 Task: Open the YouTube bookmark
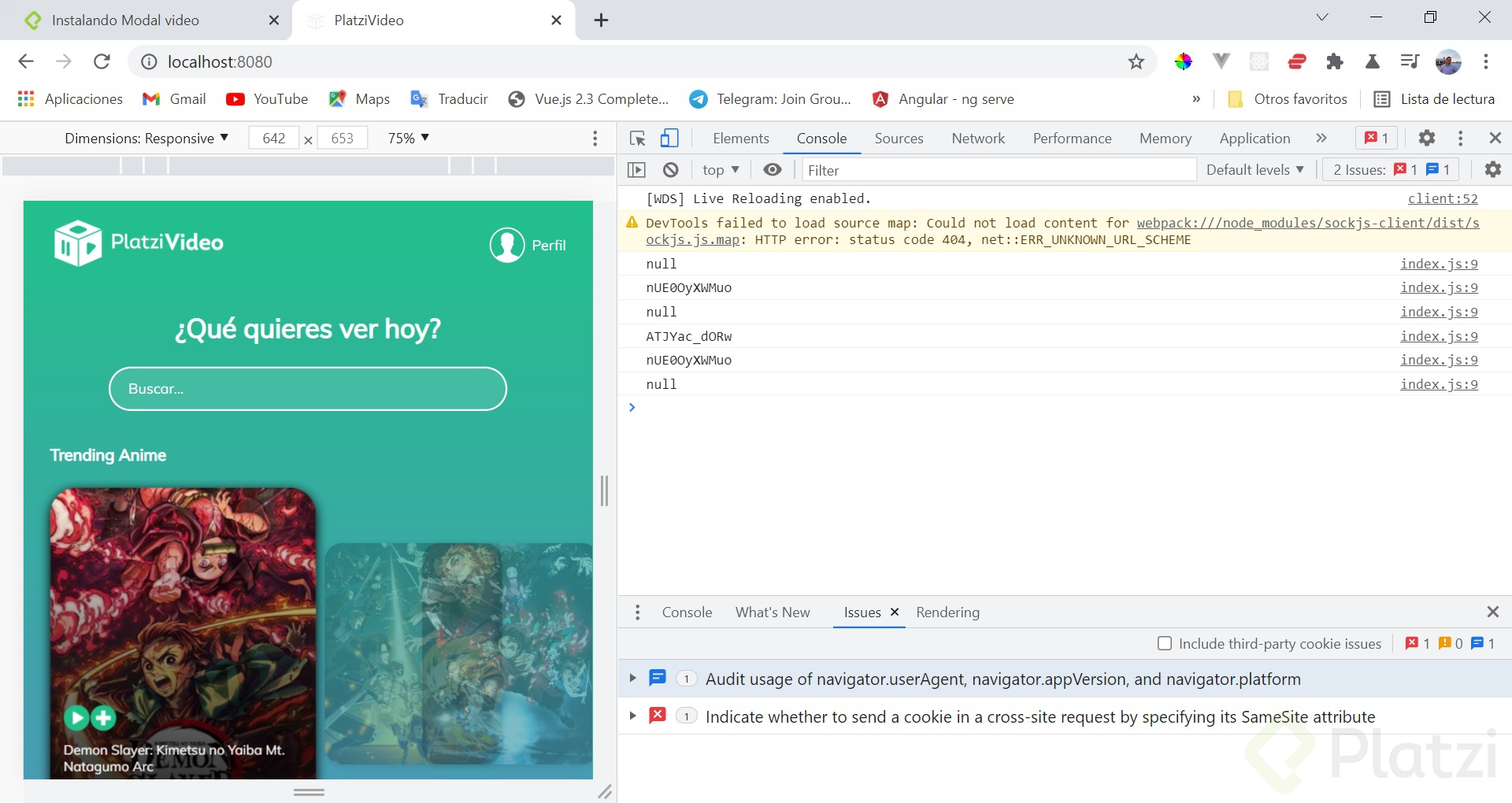click(267, 99)
